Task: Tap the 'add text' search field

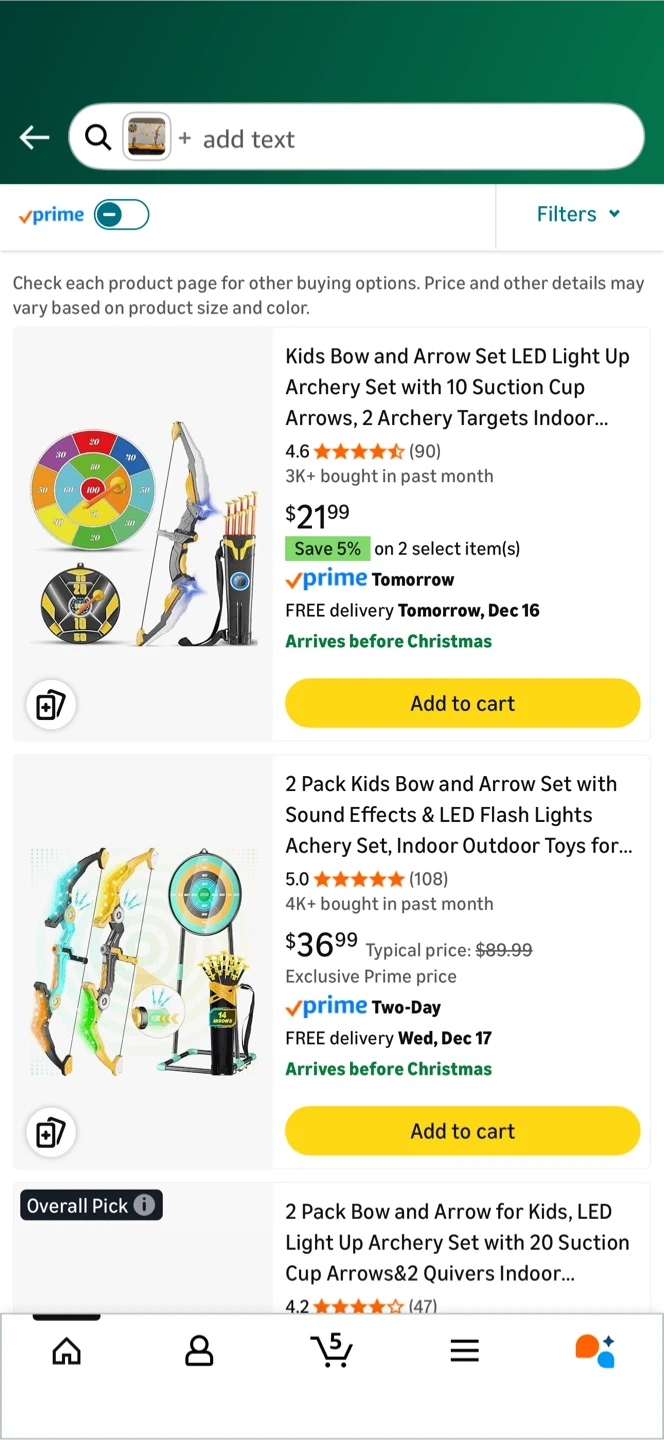Action: [x=400, y=139]
